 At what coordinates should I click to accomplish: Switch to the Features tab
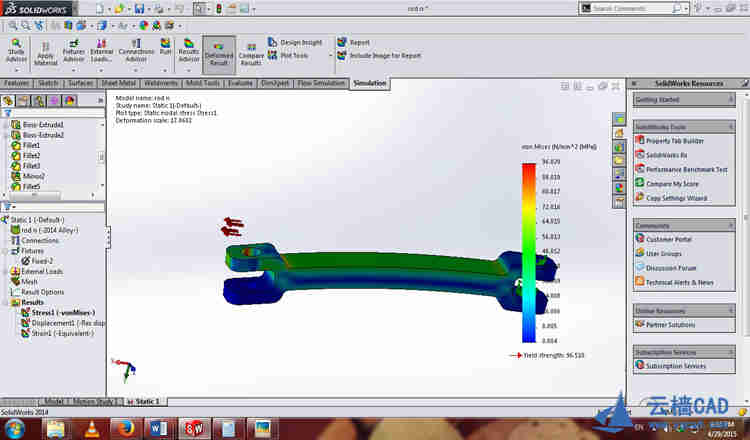pyautogui.click(x=17, y=83)
